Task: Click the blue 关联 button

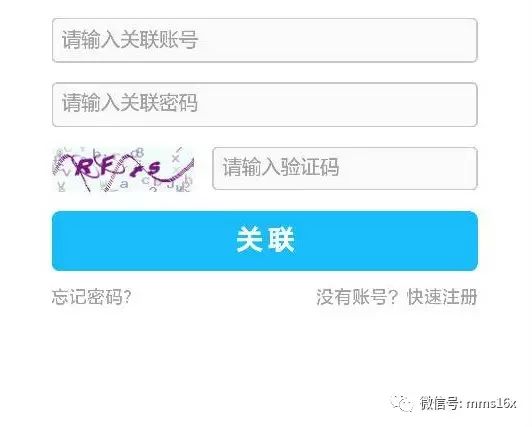Action: pos(265,241)
